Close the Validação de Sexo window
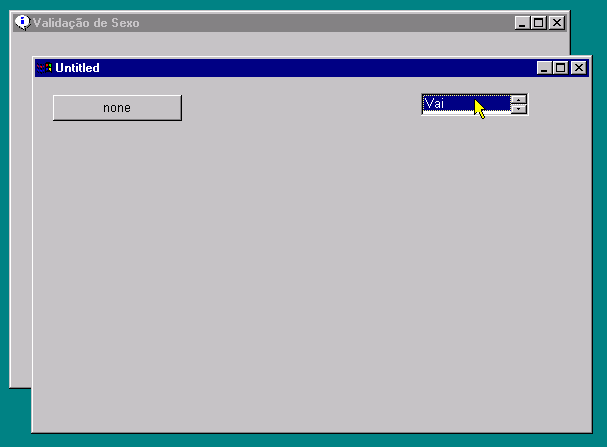The height and width of the screenshot is (447, 607). tap(556, 22)
